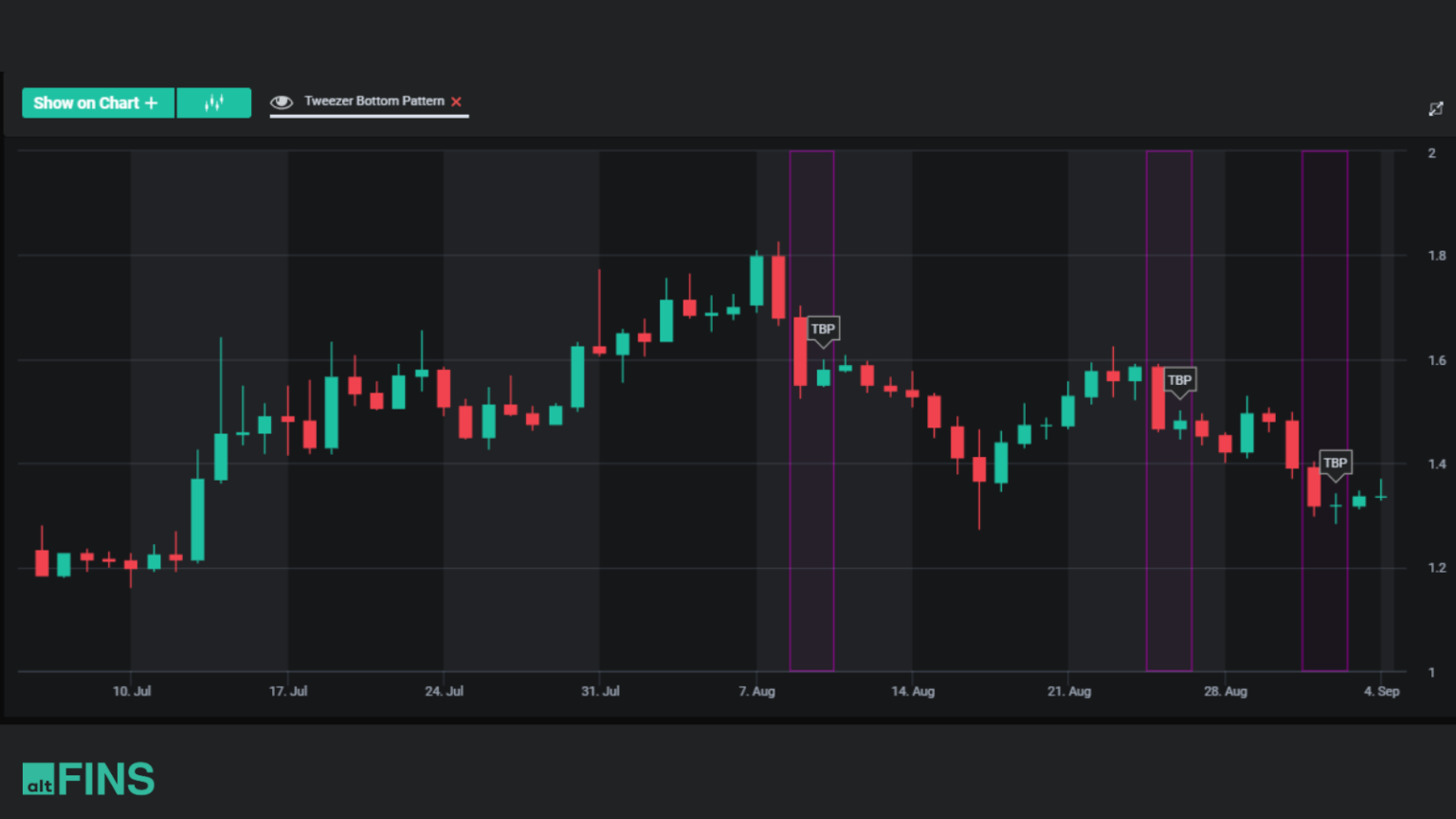1456x819 pixels.
Task: Click the TBP marker near 25 August
Action: (1178, 380)
